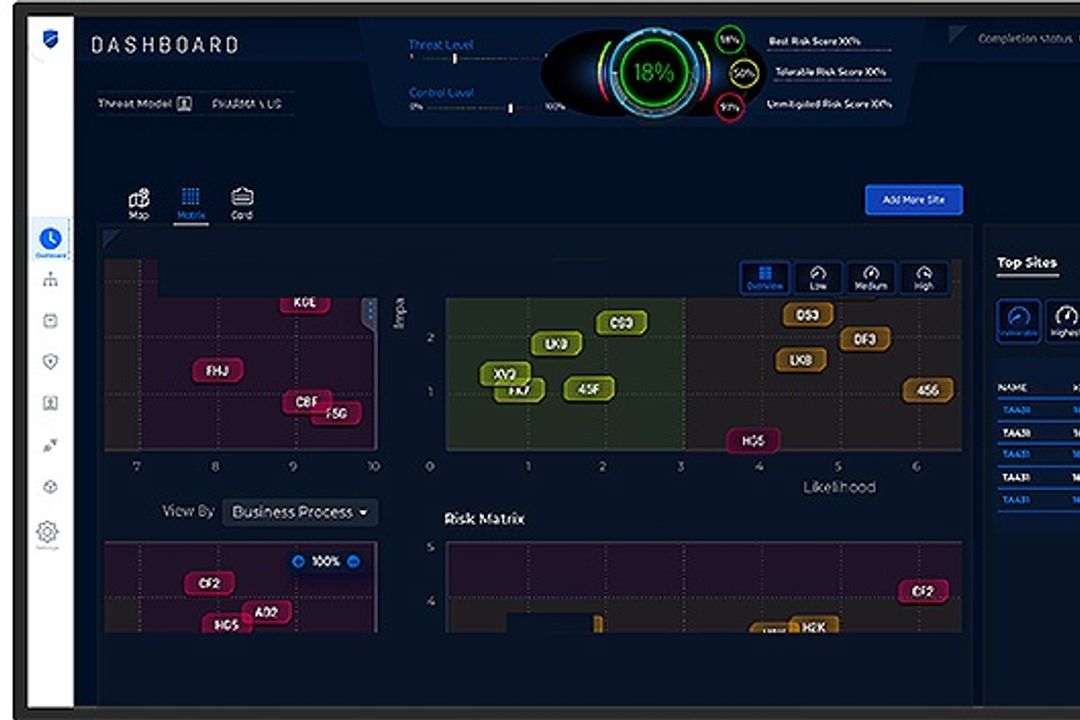
Task: Select the Highest gauge in Top Sites
Action: point(1064,320)
